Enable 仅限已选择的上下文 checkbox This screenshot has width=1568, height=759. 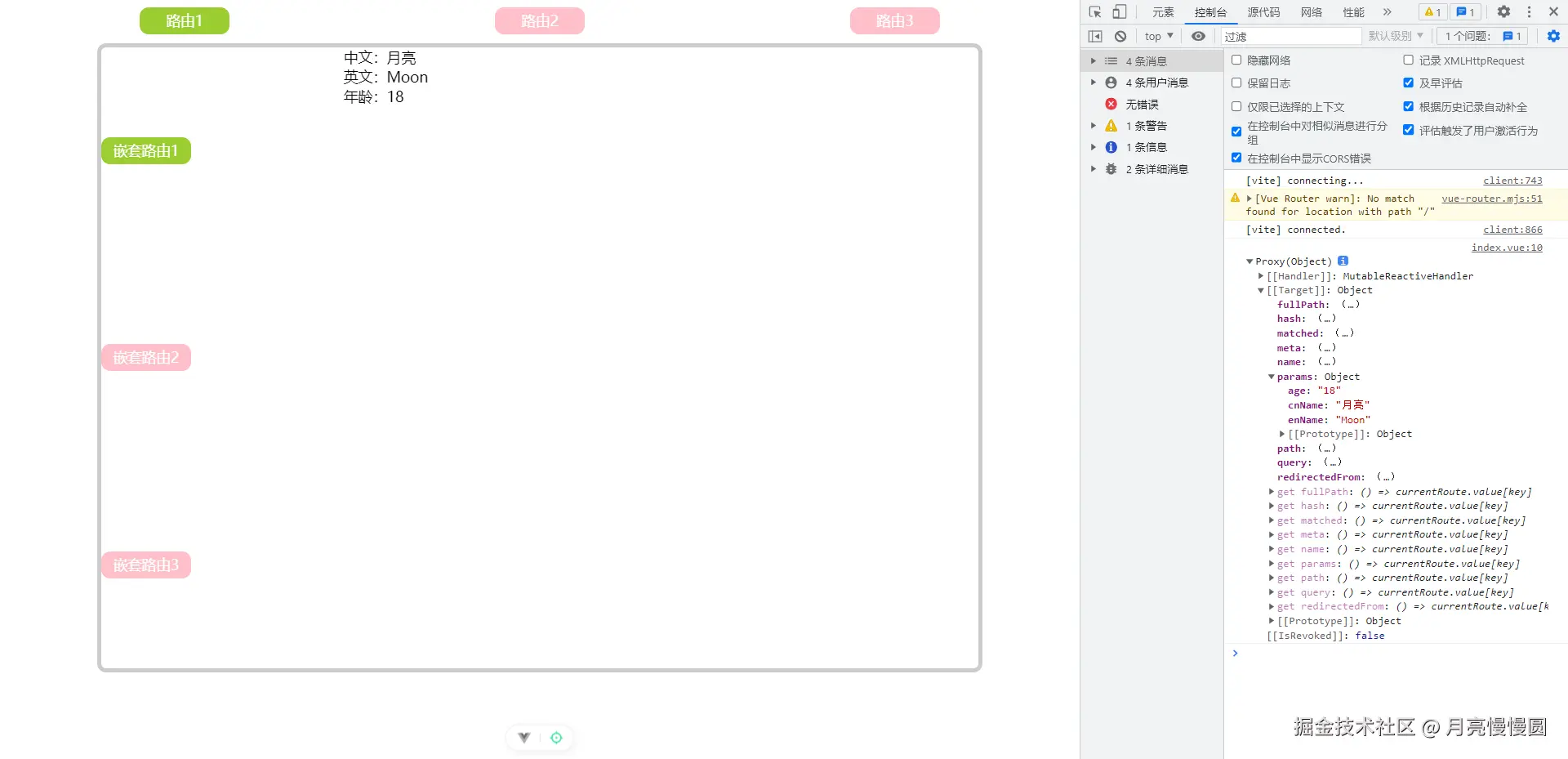pyautogui.click(x=1236, y=106)
